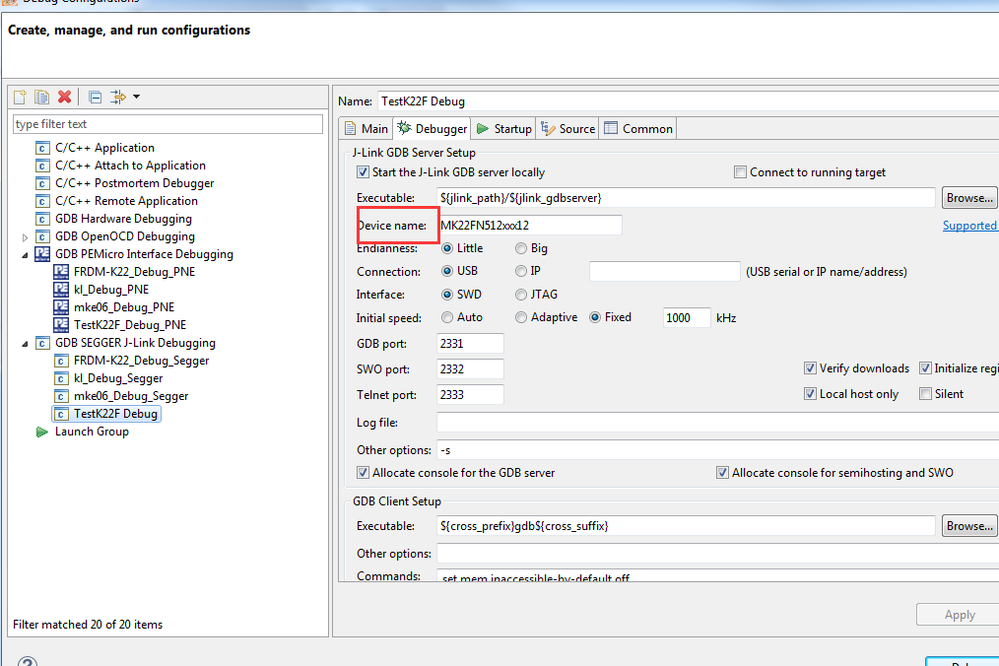Click the New launch configuration icon
The width and height of the screenshot is (999, 666).
coord(20,97)
